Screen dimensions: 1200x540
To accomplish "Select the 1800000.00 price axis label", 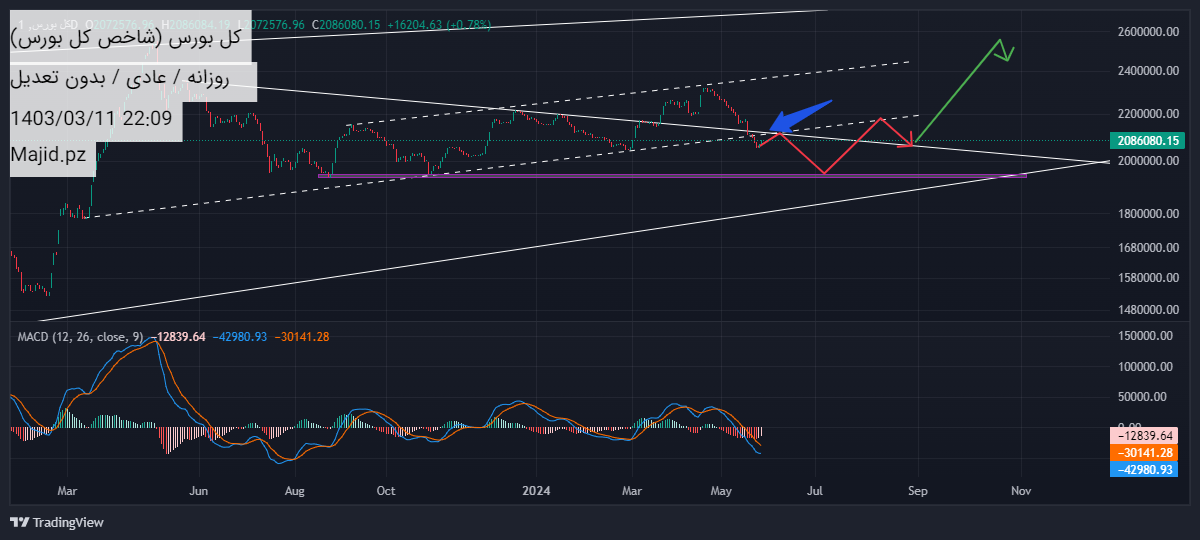I will coord(1148,214).
